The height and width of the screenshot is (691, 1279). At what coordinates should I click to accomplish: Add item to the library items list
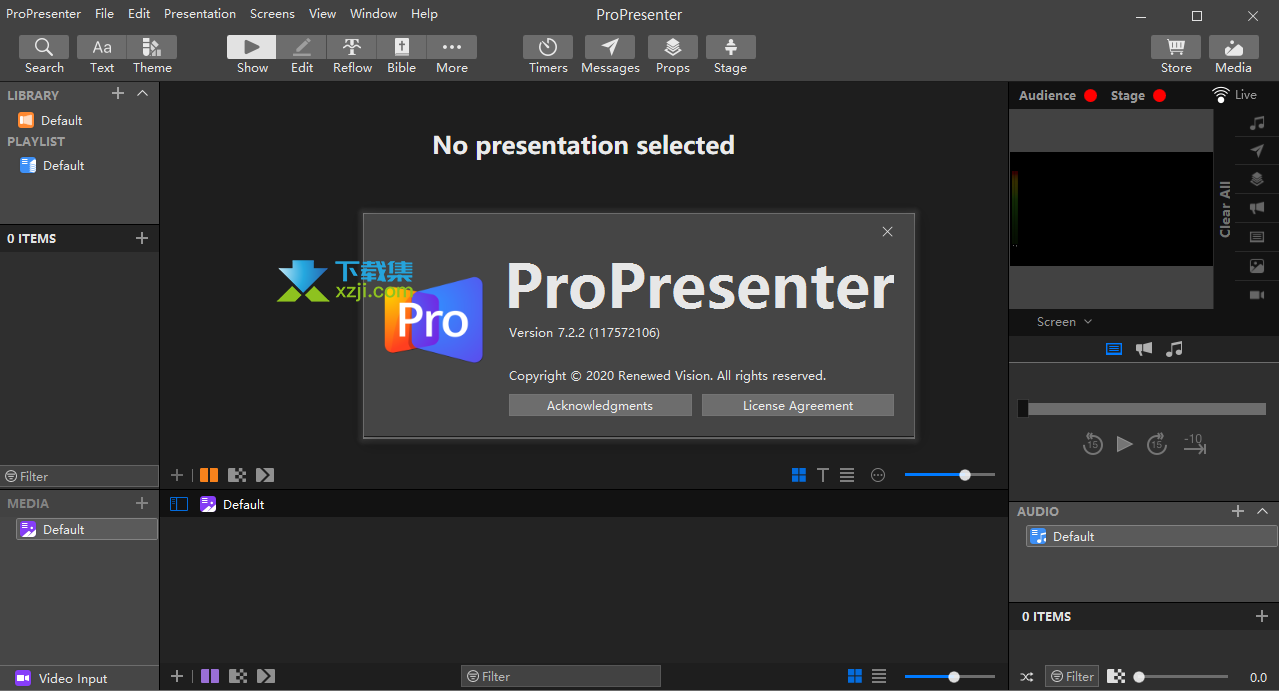point(142,238)
